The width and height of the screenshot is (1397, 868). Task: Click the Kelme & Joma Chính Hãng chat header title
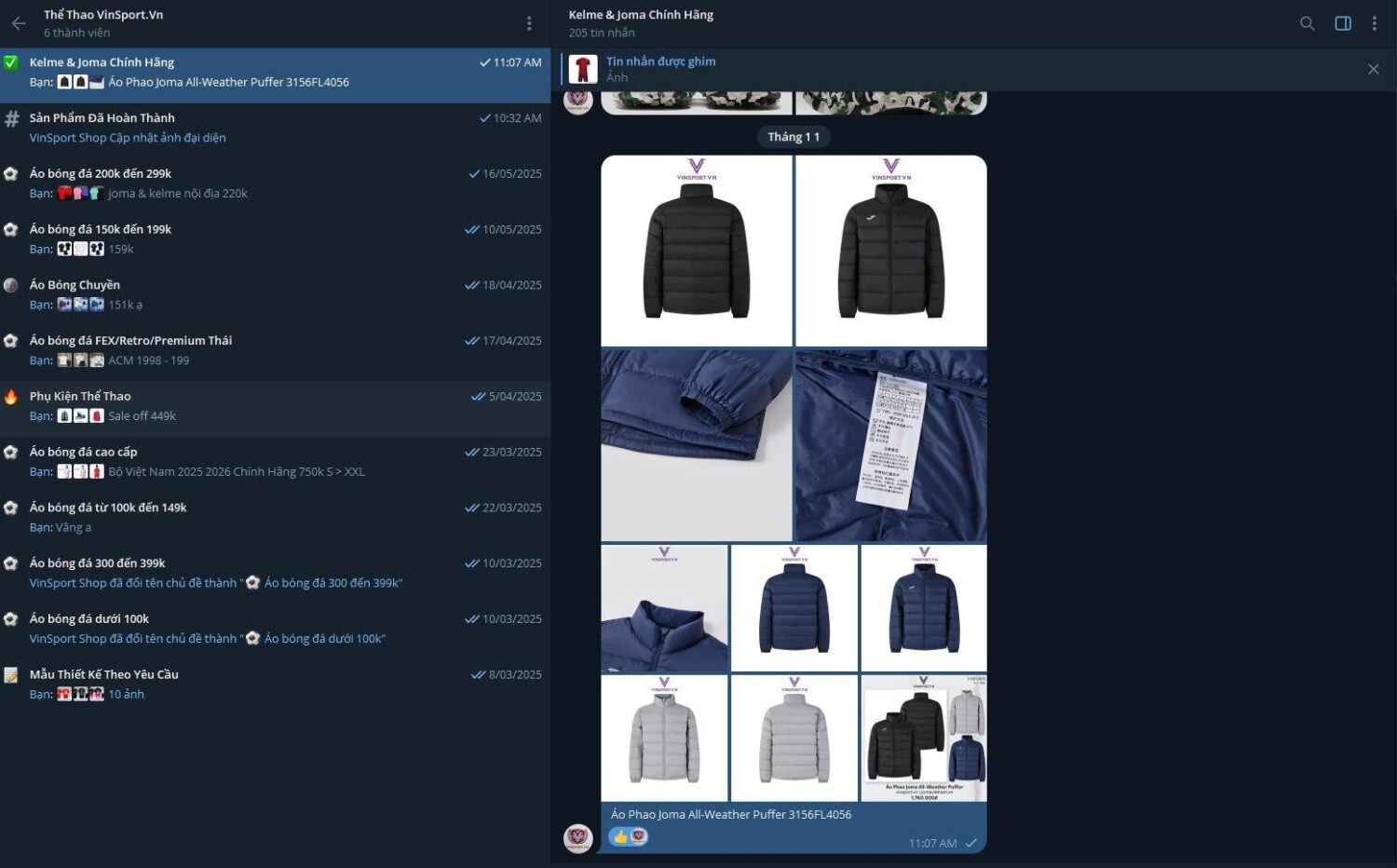click(641, 15)
